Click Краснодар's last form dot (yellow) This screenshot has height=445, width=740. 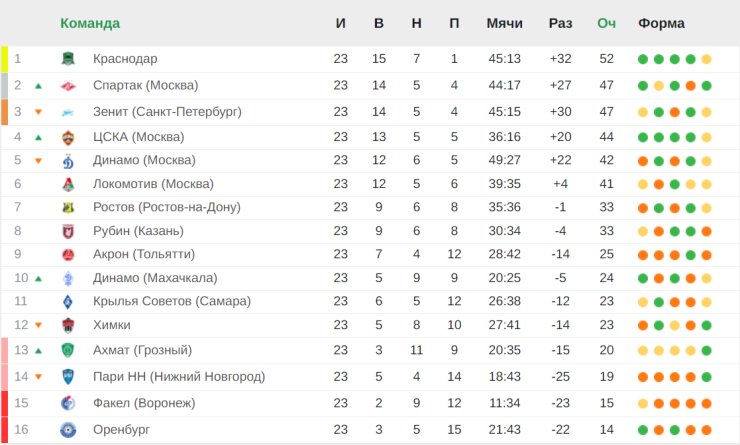[x=706, y=59]
